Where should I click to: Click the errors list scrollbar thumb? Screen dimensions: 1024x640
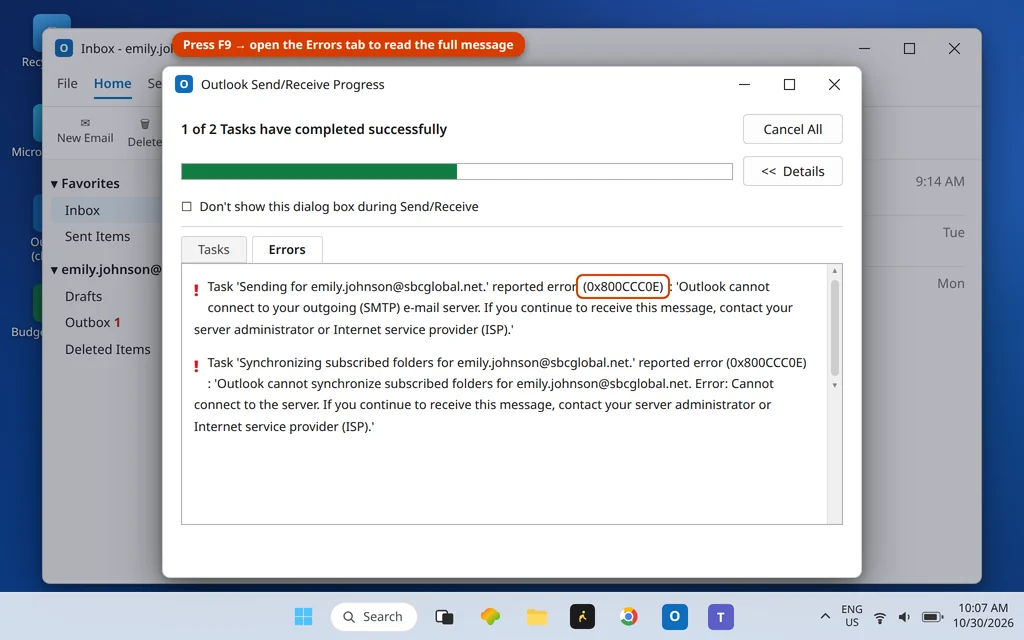pos(835,328)
